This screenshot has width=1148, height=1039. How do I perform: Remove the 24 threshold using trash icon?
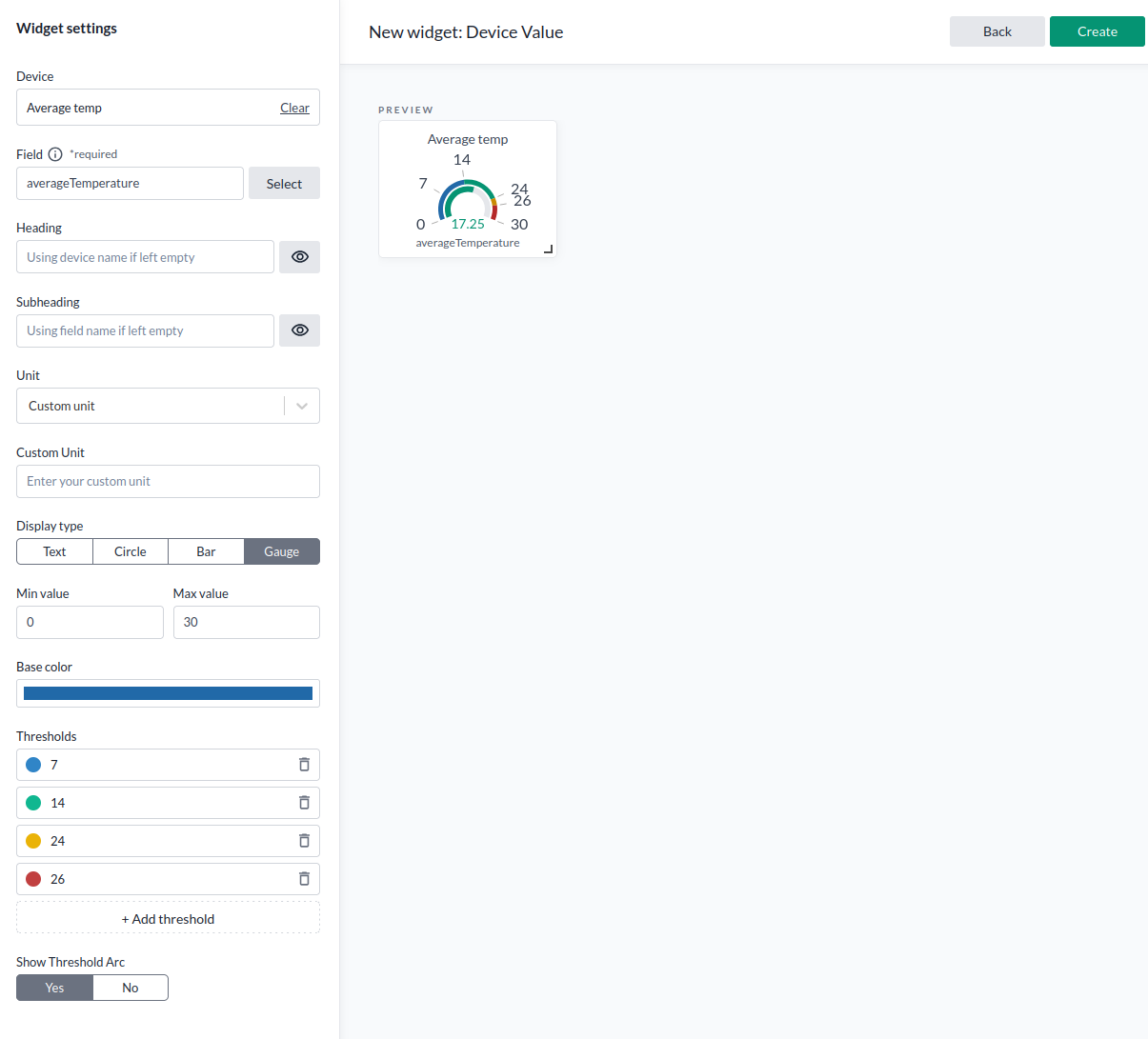click(304, 841)
